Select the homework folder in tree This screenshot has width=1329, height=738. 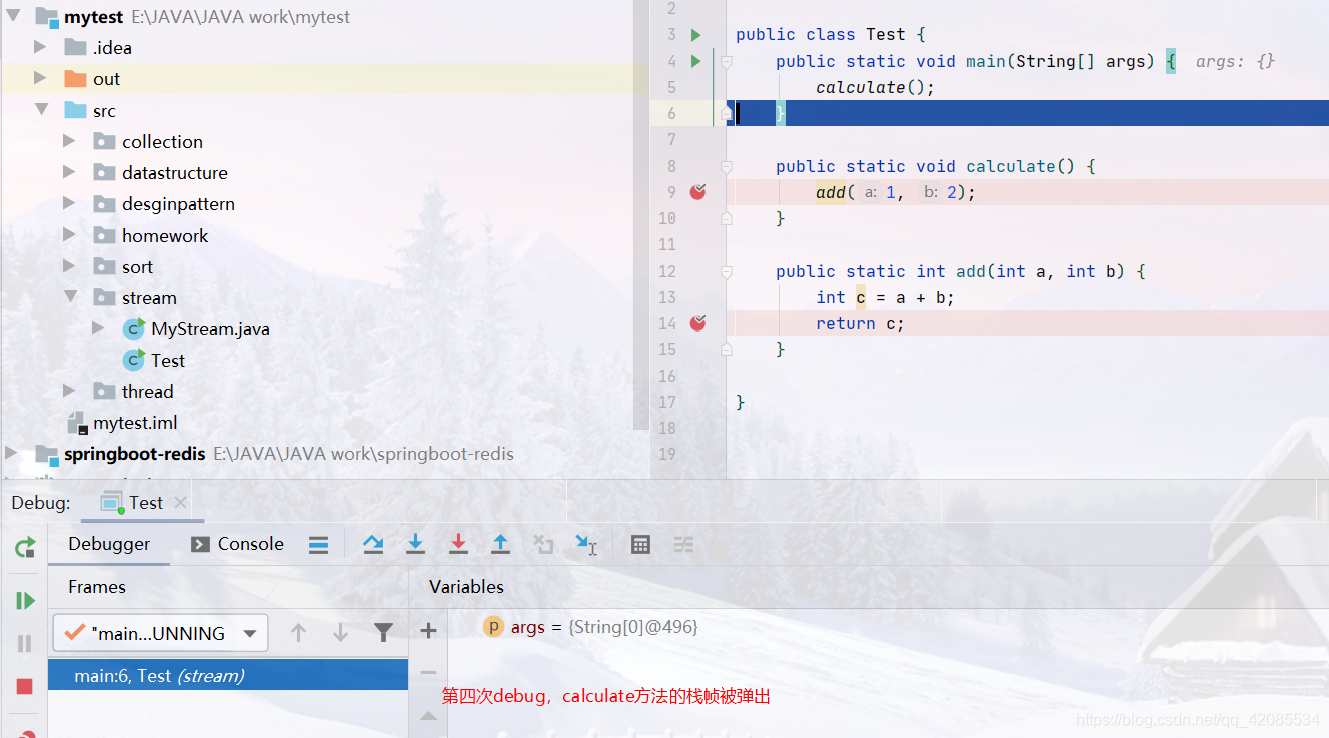165,235
